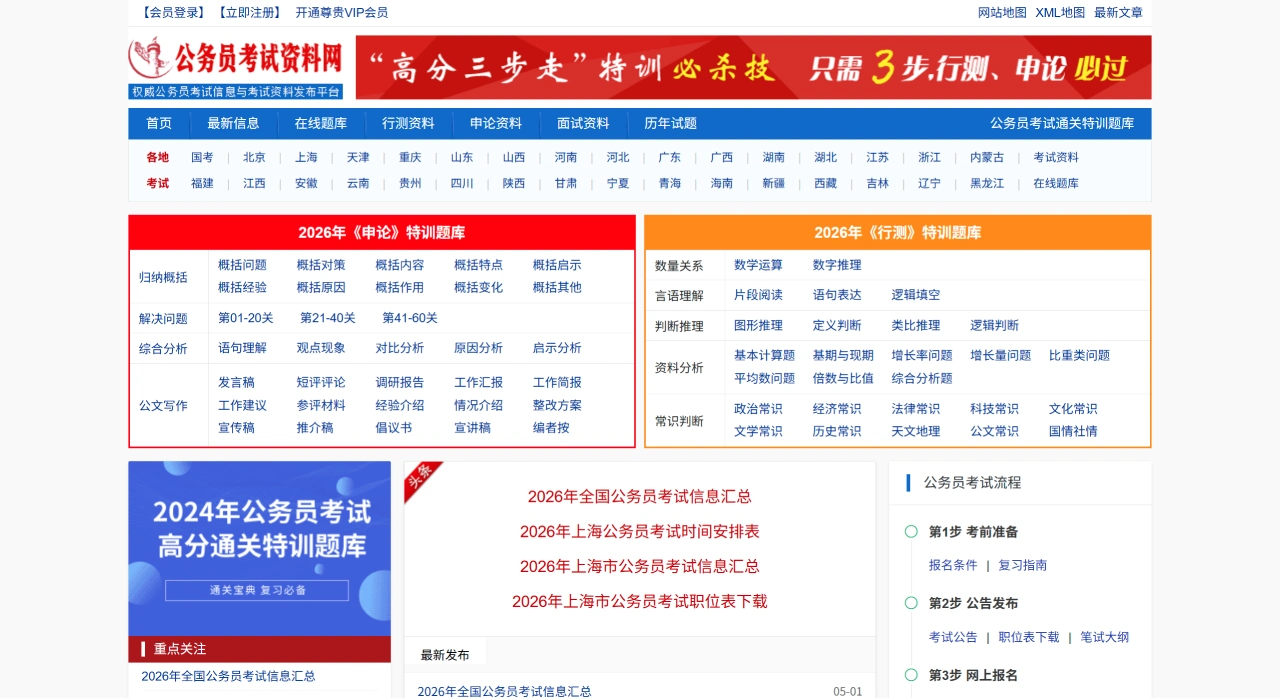Open the 职位表下载 link under 第2步

point(1028,636)
